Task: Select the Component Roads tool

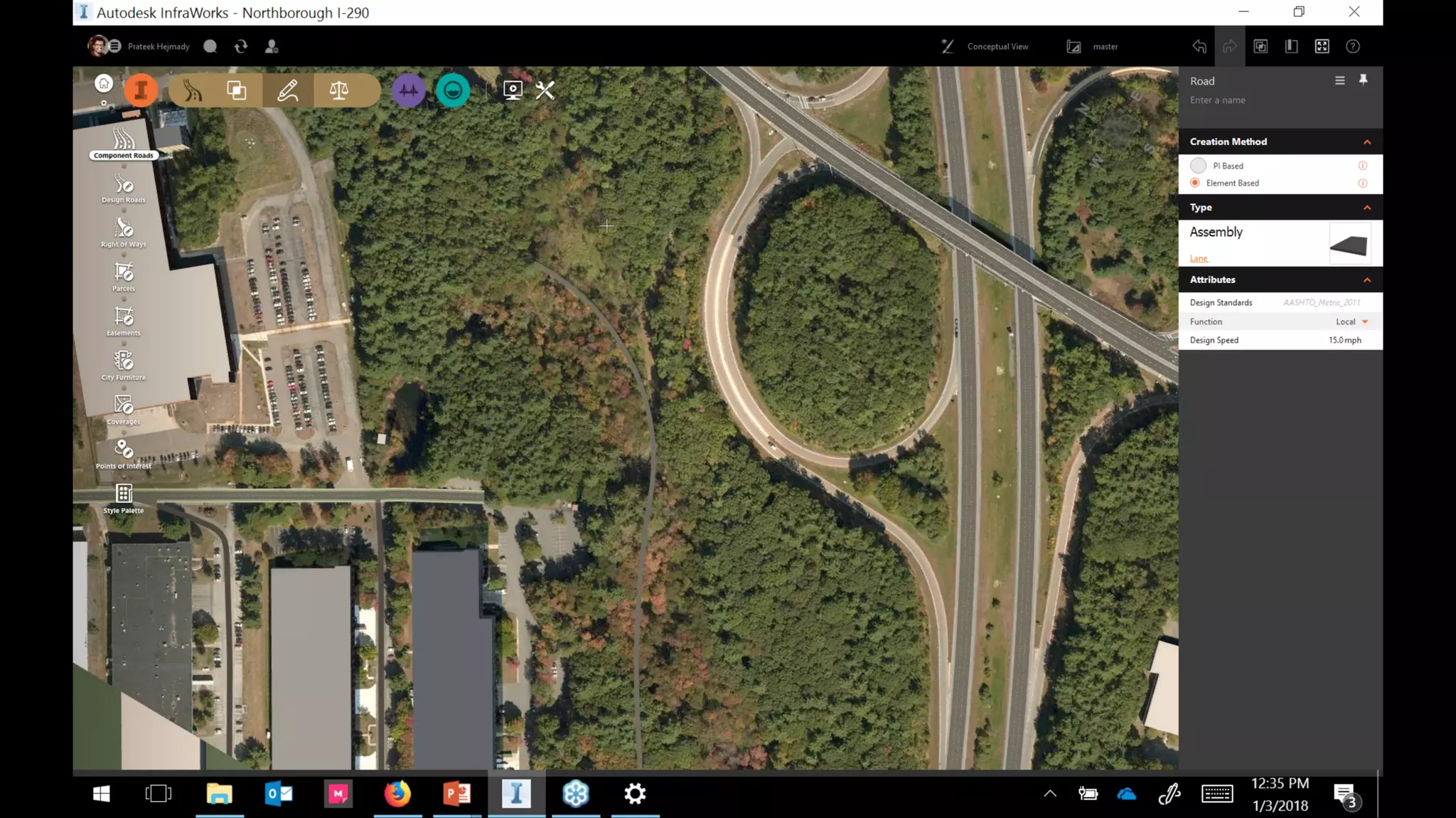Action: [x=124, y=143]
